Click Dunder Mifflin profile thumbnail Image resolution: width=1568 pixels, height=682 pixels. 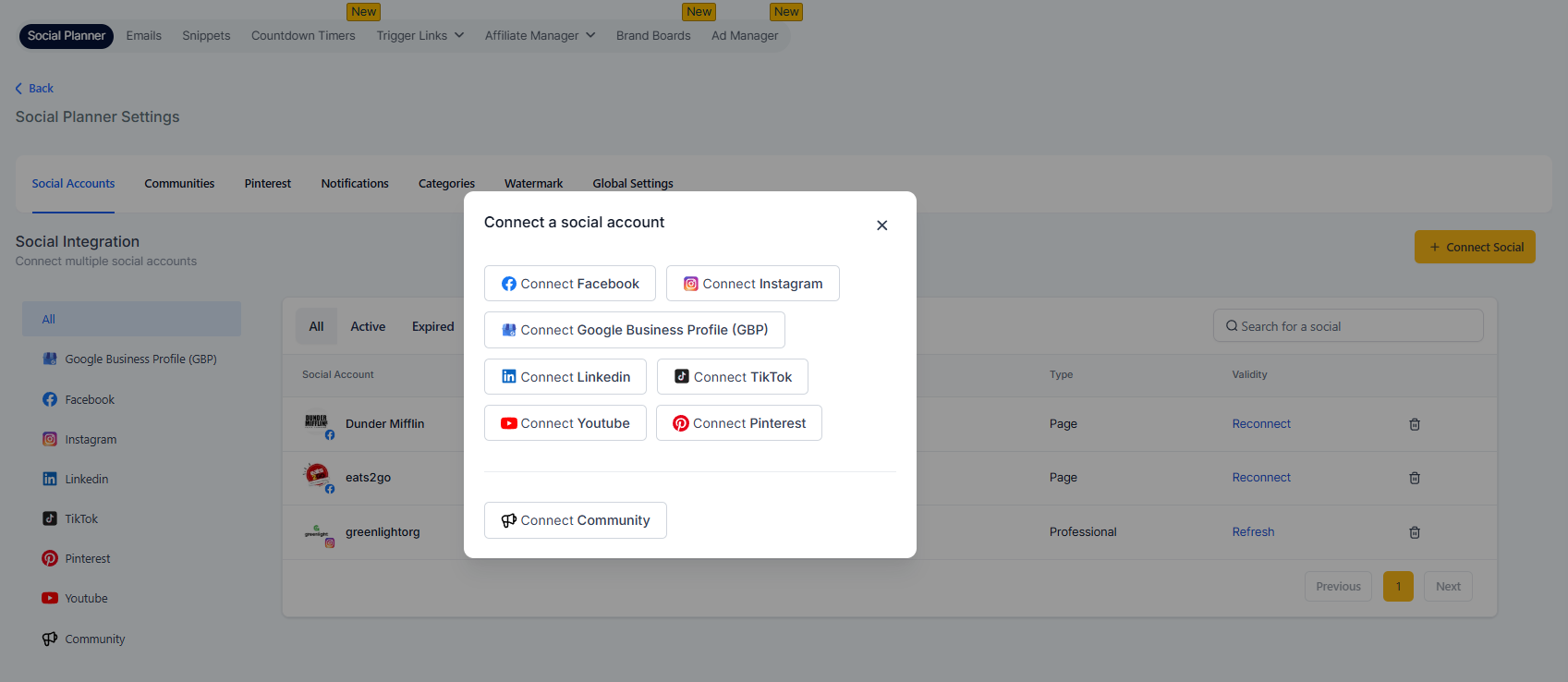tap(317, 423)
